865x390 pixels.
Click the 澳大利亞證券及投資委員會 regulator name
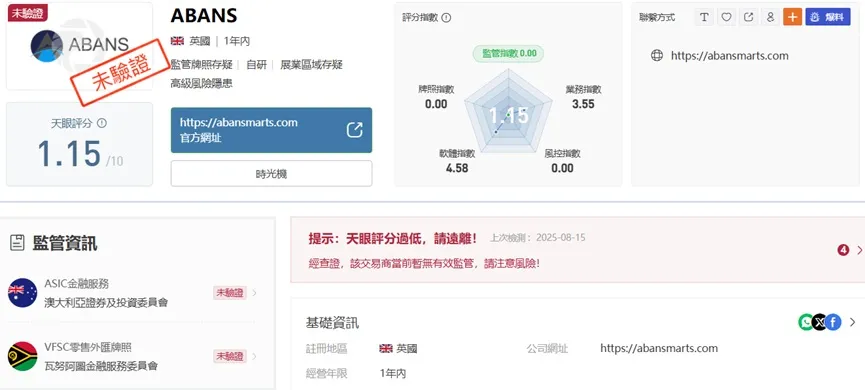point(106,302)
